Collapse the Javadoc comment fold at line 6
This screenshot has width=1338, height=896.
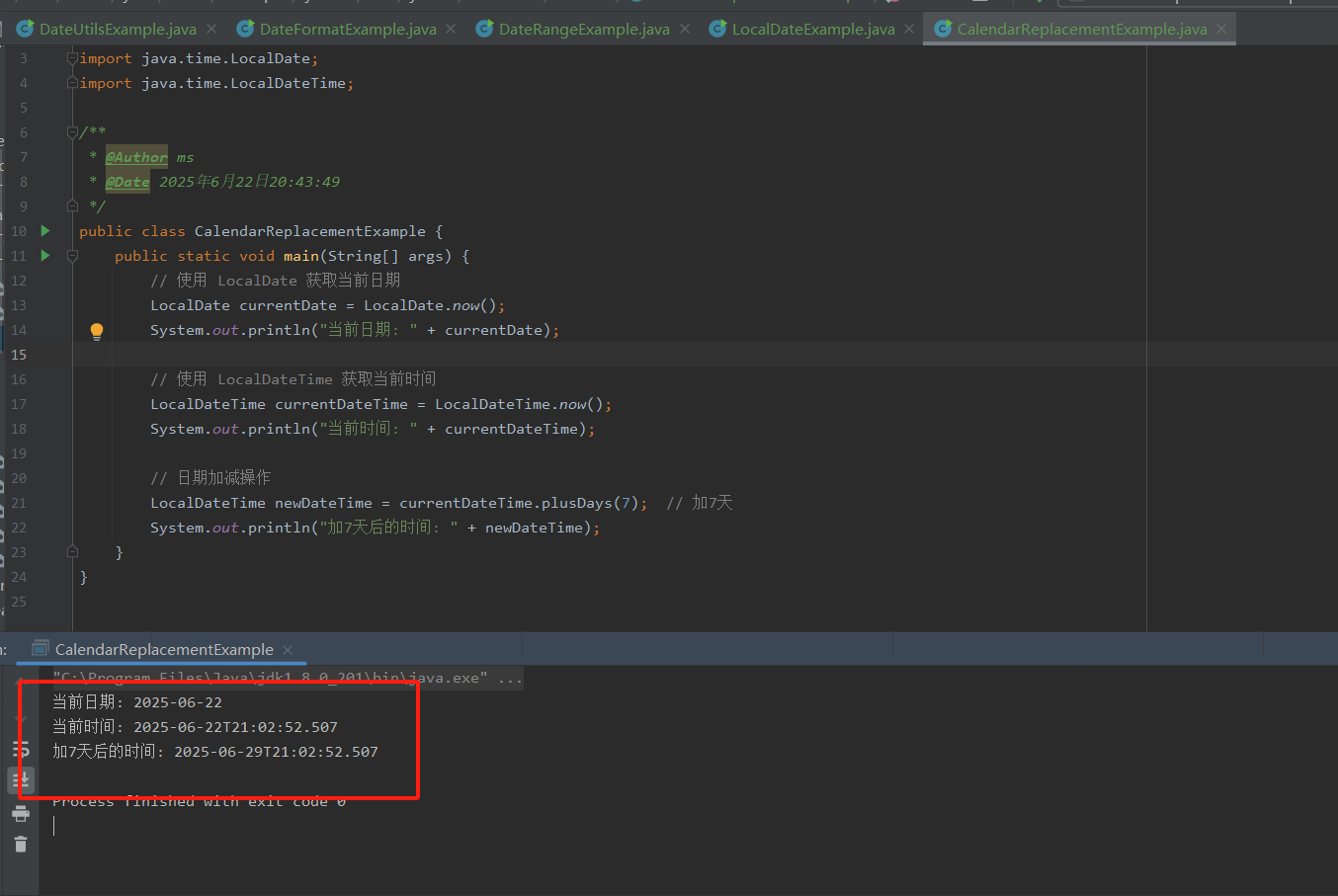72,132
